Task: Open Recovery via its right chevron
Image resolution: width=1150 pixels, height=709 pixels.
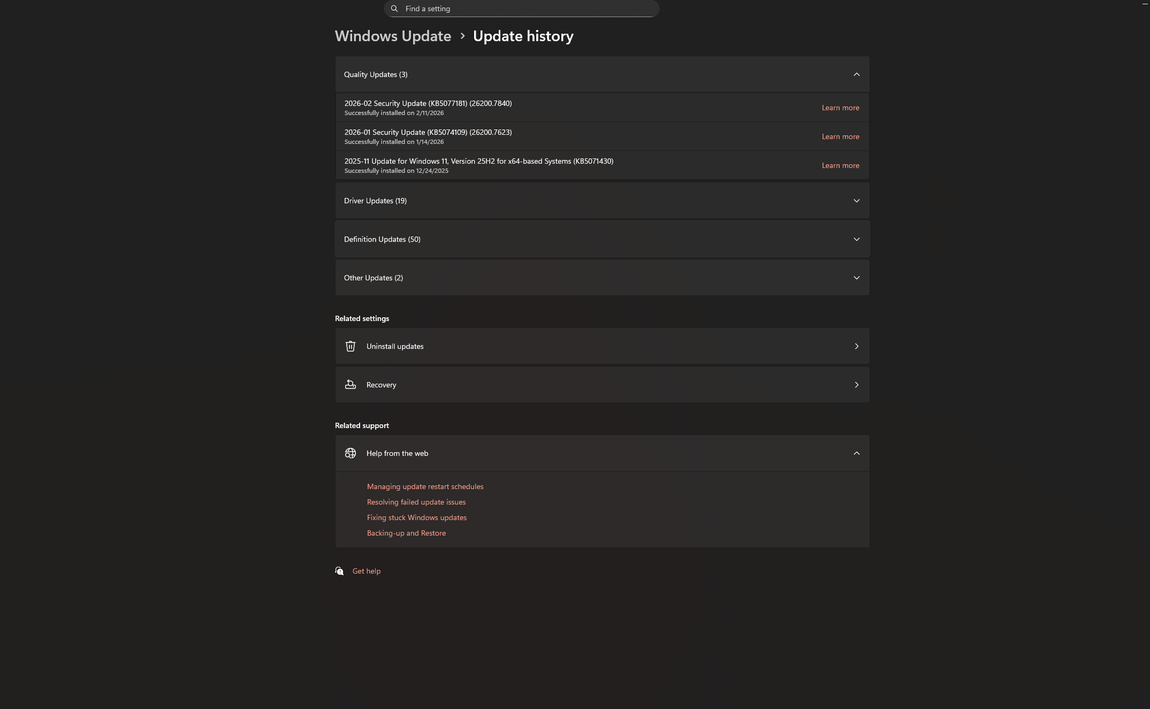Action: (856, 385)
